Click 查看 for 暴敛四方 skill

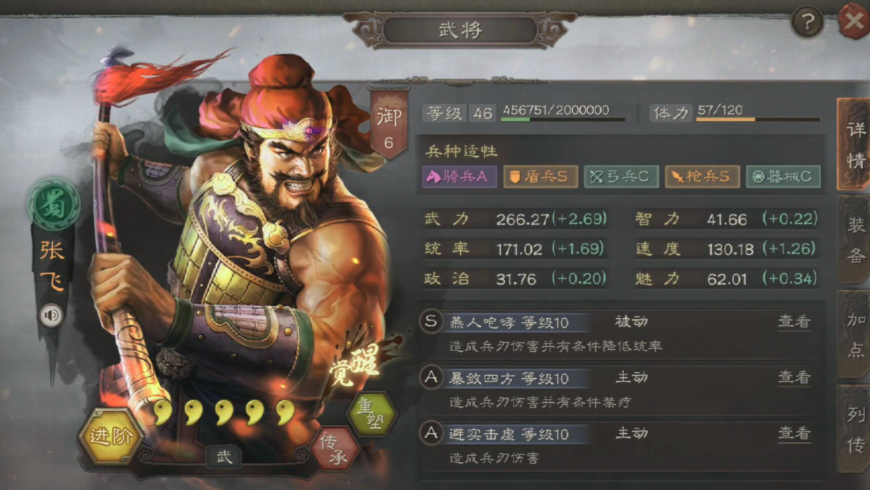click(794, 377)
